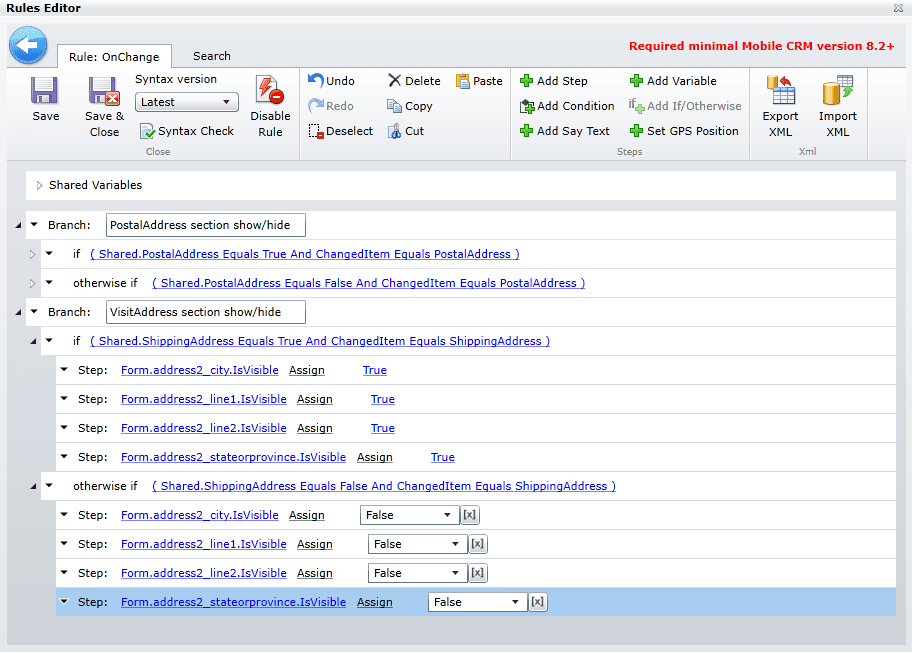The image size is (912, 653).
Task: Switch to the Rule: OnChange tab
Action: coord(114,56)
